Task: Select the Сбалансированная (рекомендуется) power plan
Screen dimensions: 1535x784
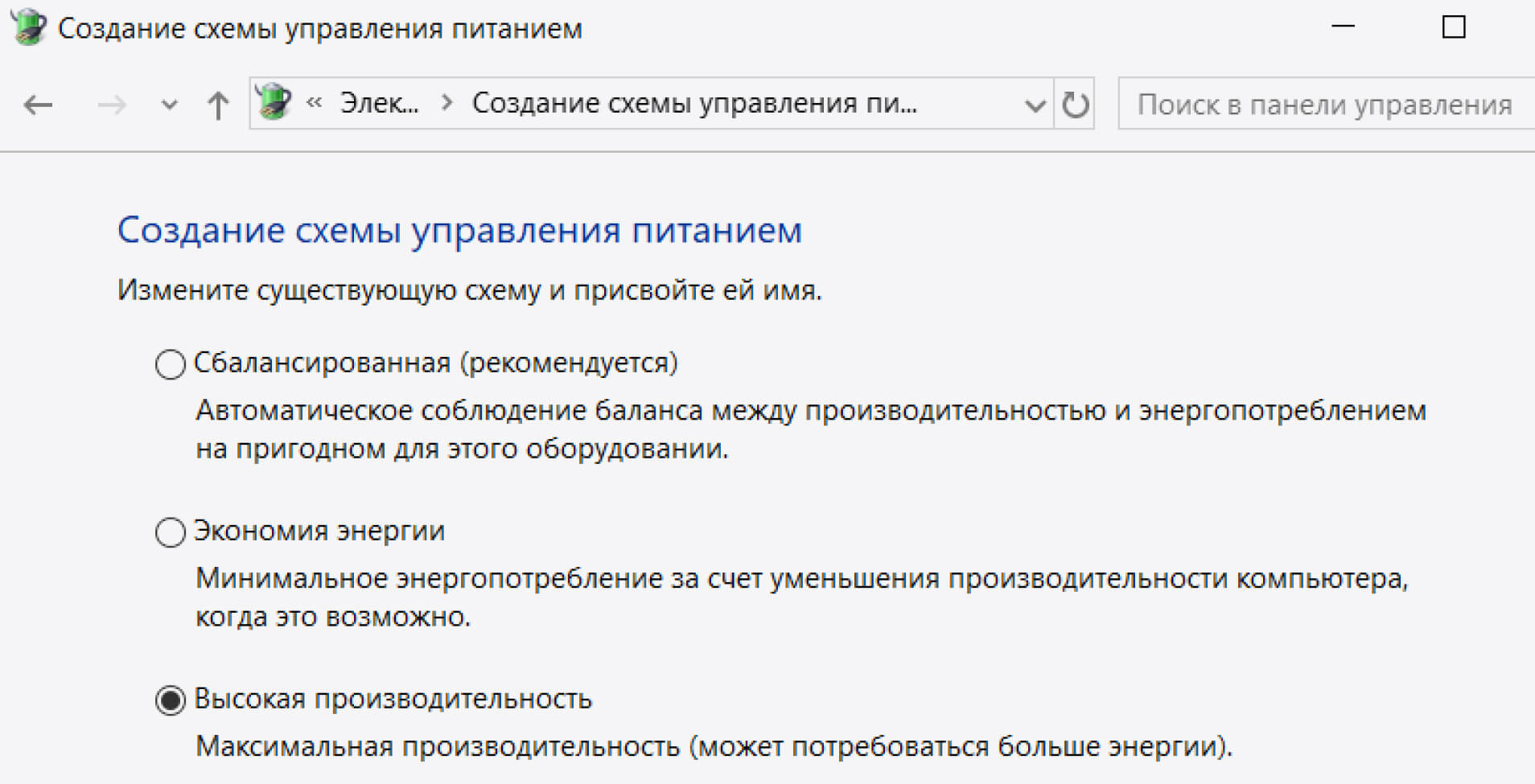Action: [169, 363]
